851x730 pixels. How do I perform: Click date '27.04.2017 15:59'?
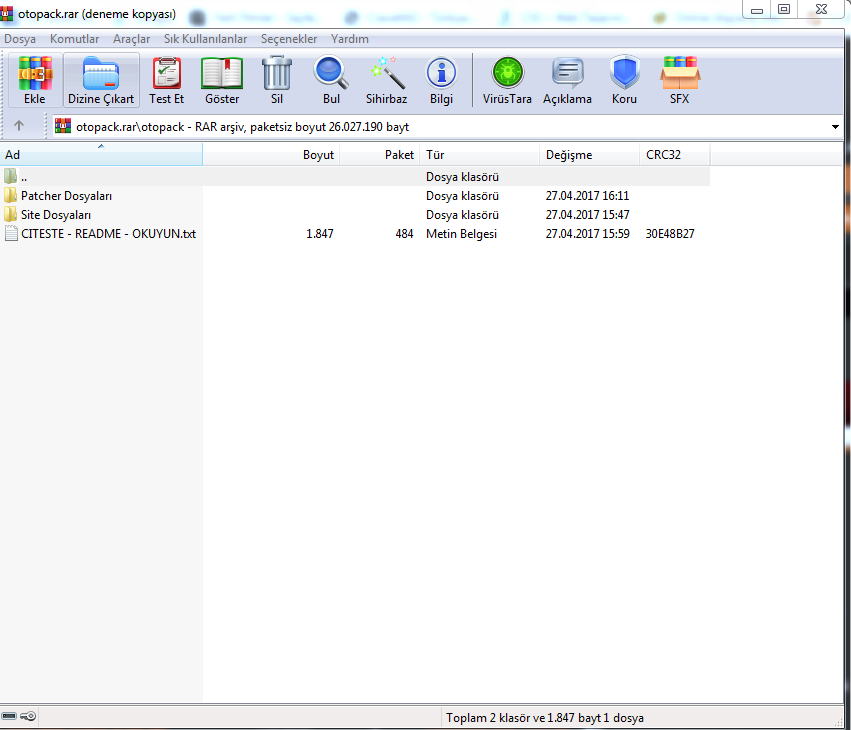(x=587, y=233)
